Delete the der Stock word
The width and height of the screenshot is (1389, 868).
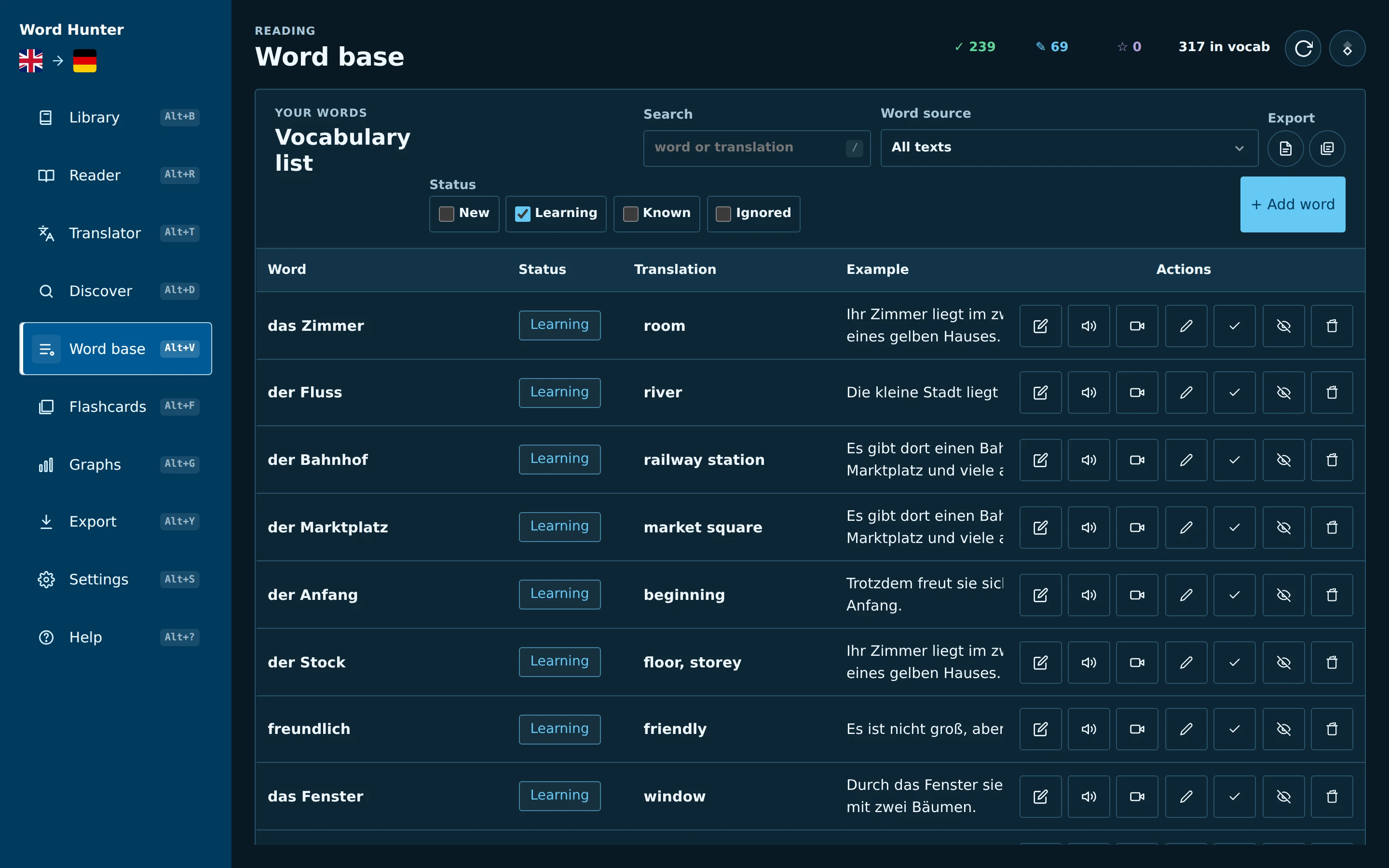click(1332, 663)
